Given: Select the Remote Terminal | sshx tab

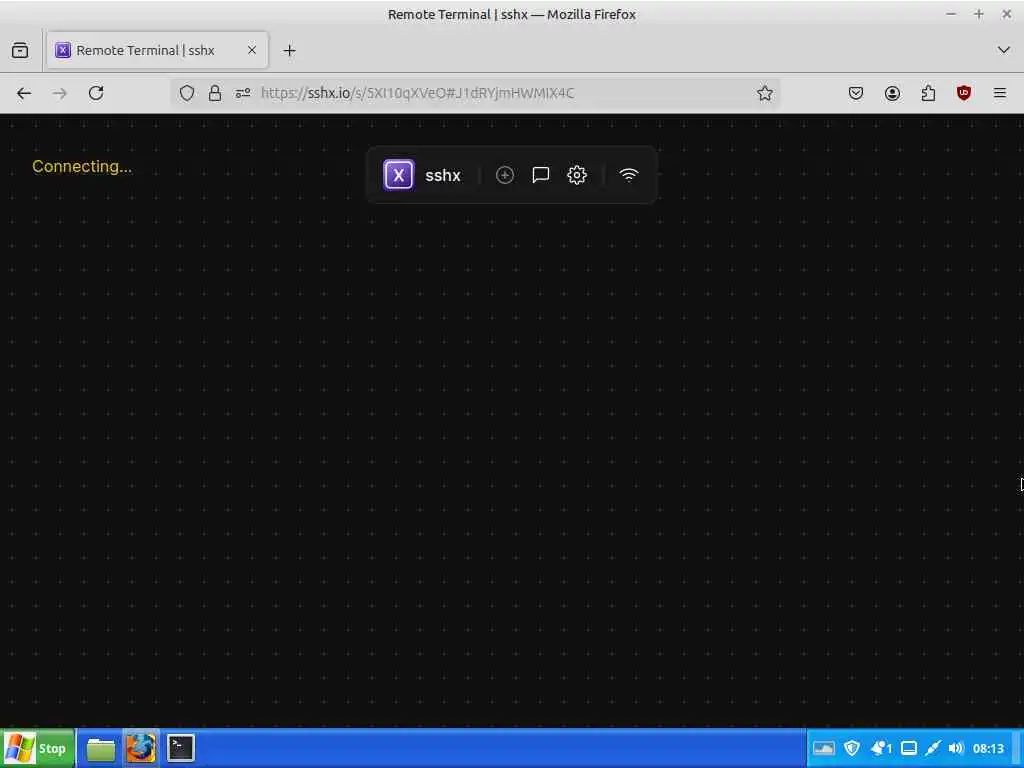Looking at the screenshot, I should pyautogui.click(x=157, y=50).
